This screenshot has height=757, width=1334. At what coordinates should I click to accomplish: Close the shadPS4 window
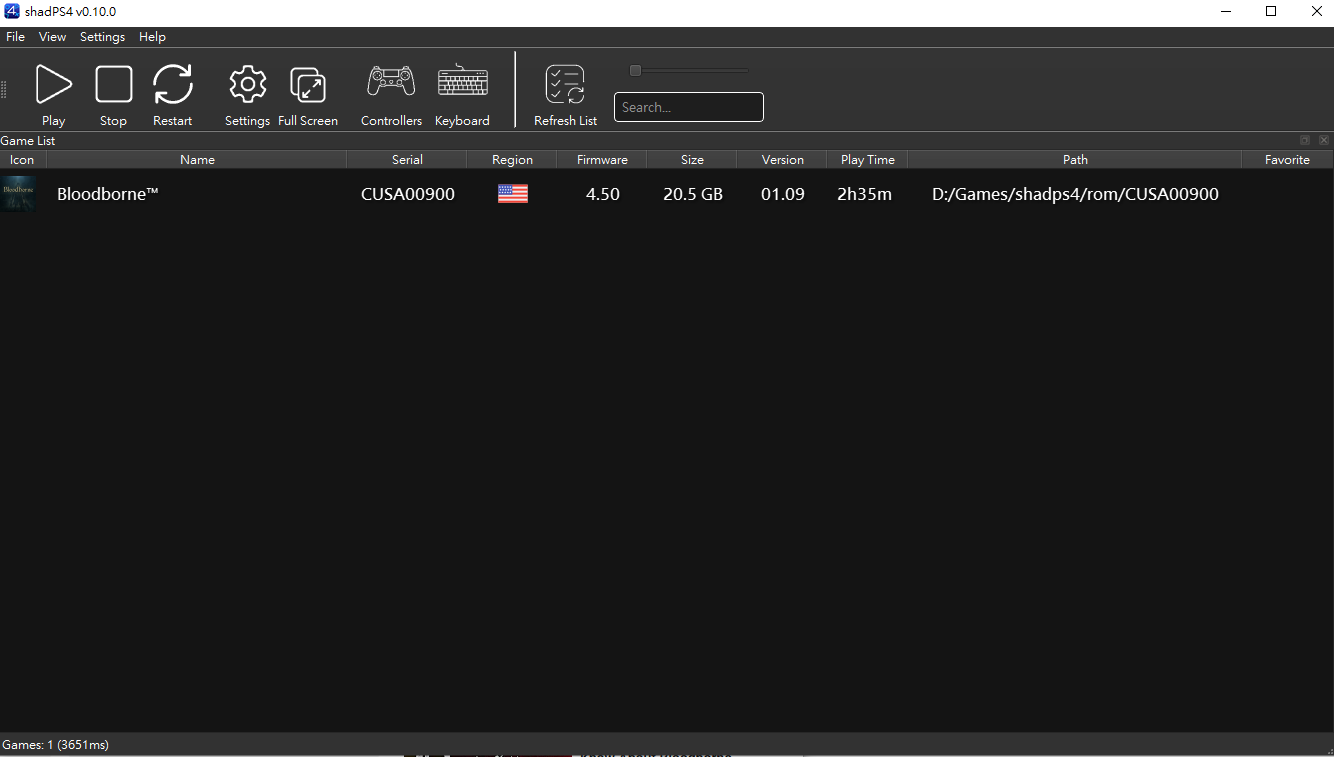pyautogui.click(x=1316, y=12)
